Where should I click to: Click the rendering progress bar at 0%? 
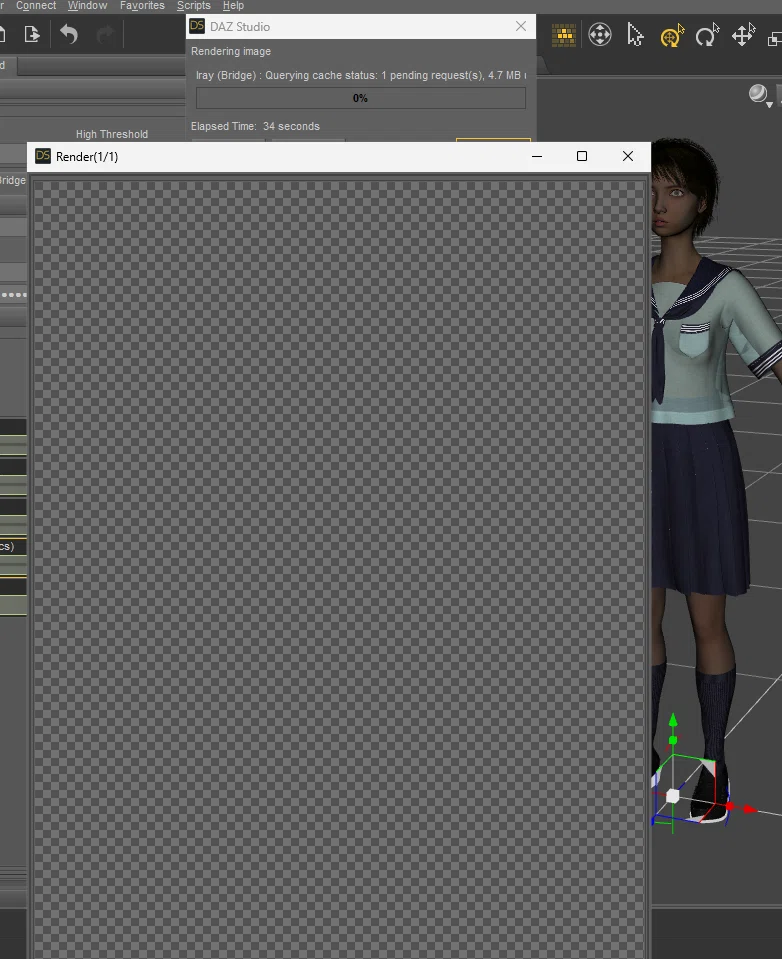(x=361, y=98)
